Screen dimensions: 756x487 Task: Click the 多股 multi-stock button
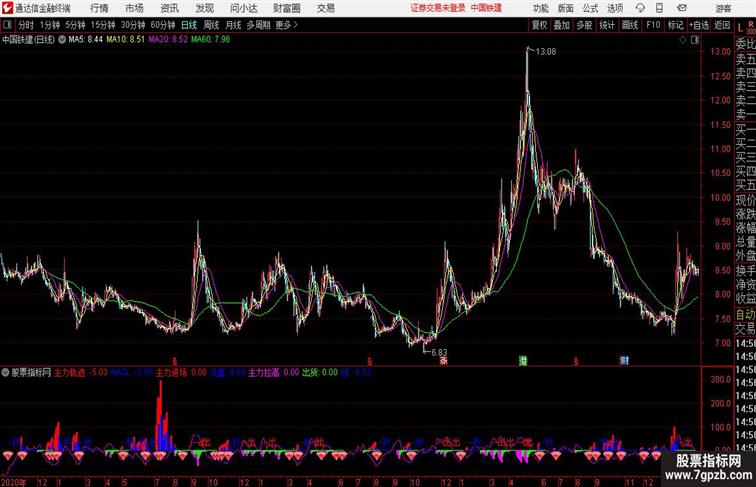[584, 25]
